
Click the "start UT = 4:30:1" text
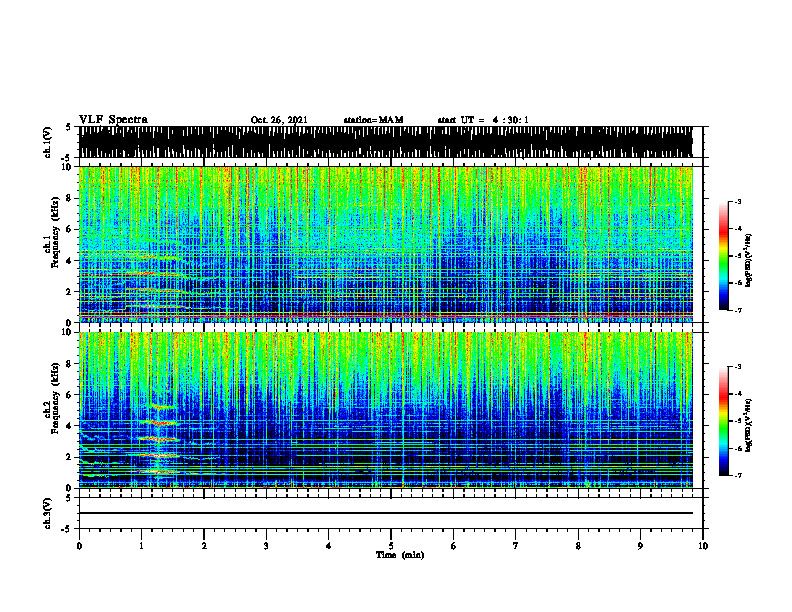click(483, 120)
